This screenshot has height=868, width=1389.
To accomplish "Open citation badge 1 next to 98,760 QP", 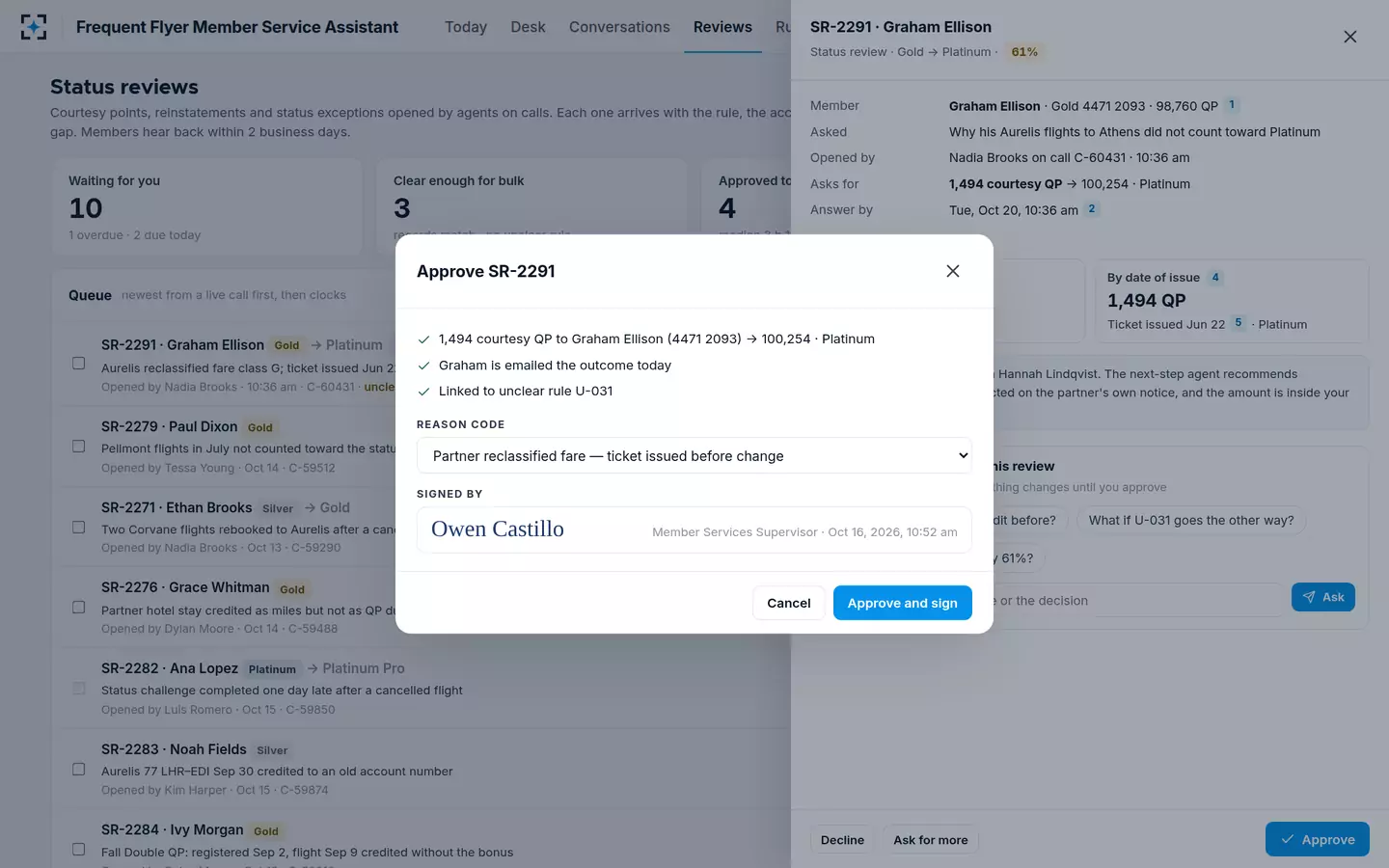I will coord(1232,105).
